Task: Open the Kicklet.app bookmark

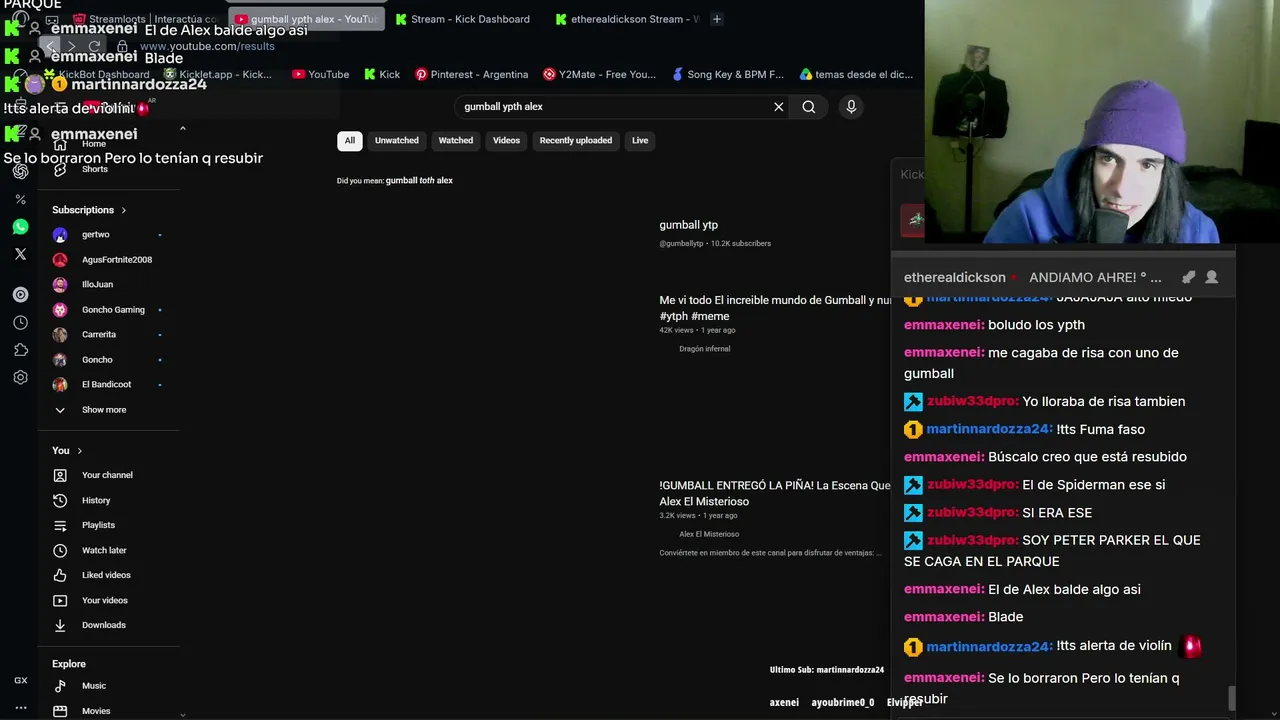Action: 217,74
